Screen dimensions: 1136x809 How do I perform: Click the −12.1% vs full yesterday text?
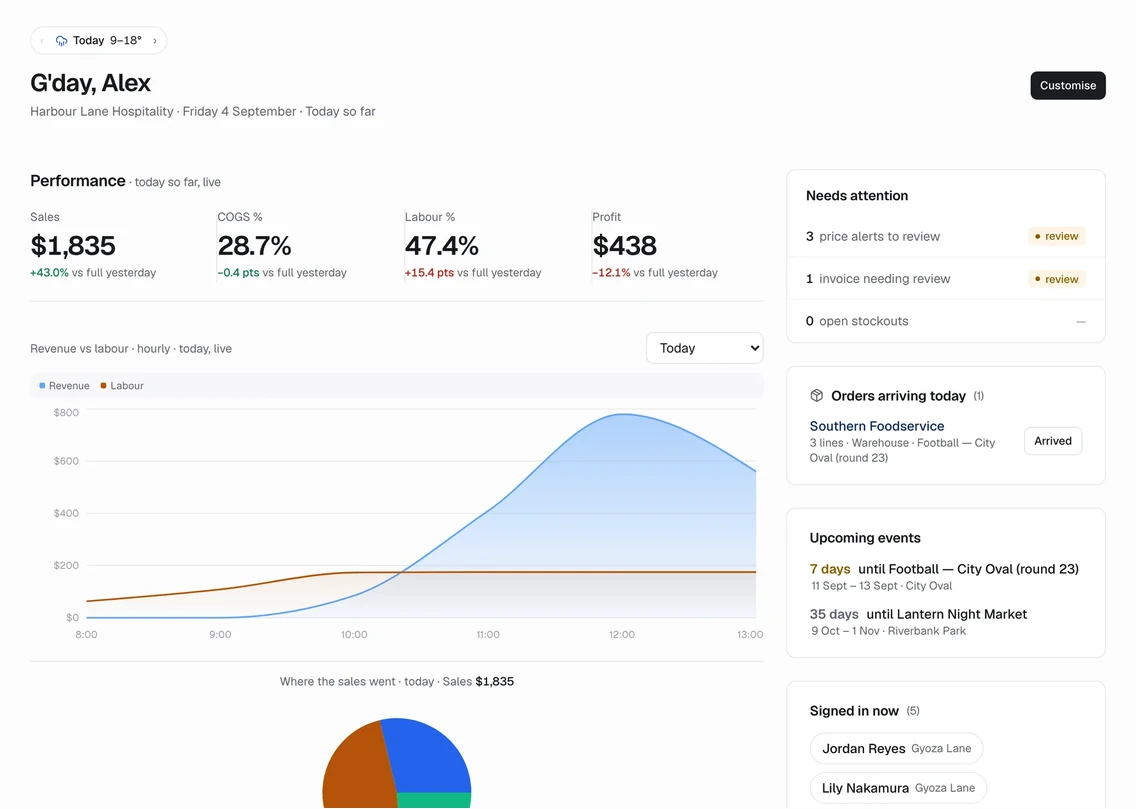coord(655,273)
